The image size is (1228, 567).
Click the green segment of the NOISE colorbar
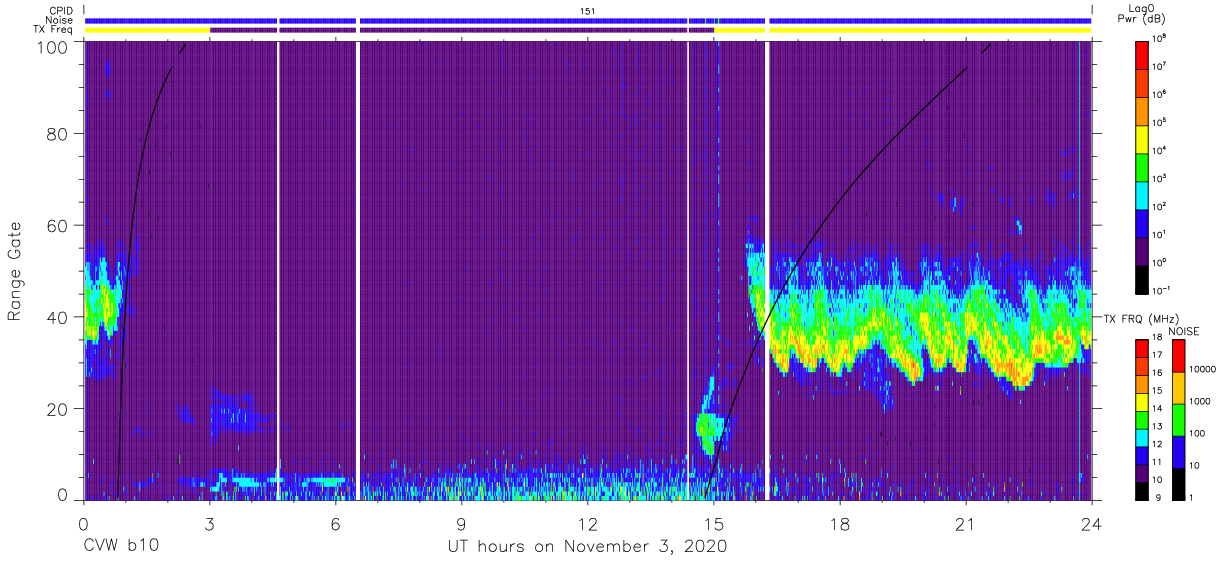coord(1177,419)
